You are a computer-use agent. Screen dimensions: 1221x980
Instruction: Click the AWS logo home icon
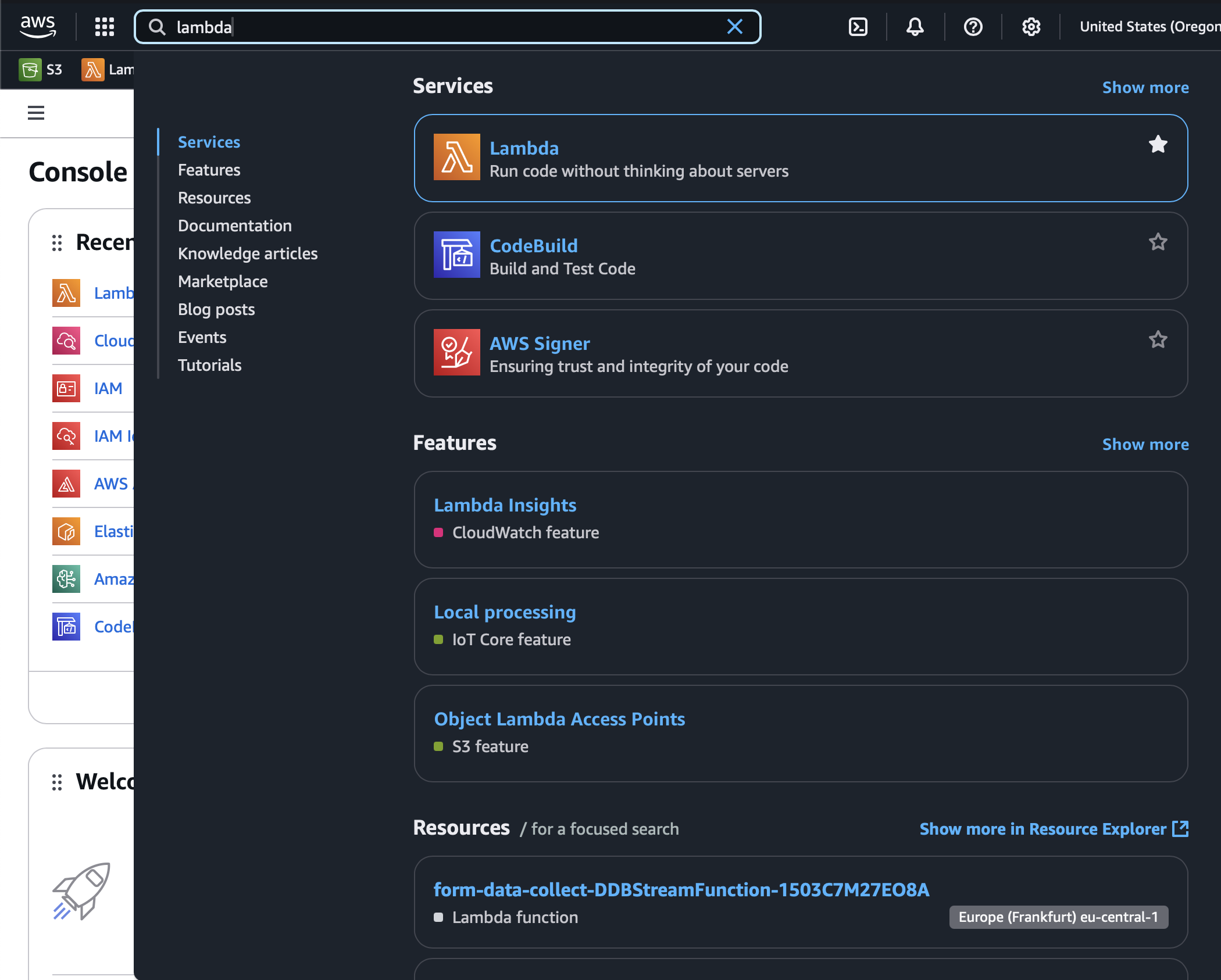tap(38, 27)
